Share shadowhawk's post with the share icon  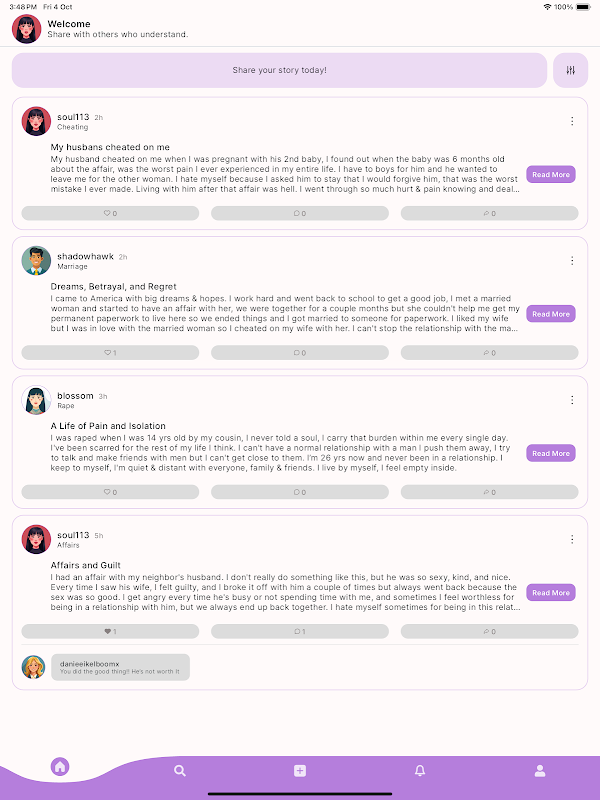coord(490,353)
